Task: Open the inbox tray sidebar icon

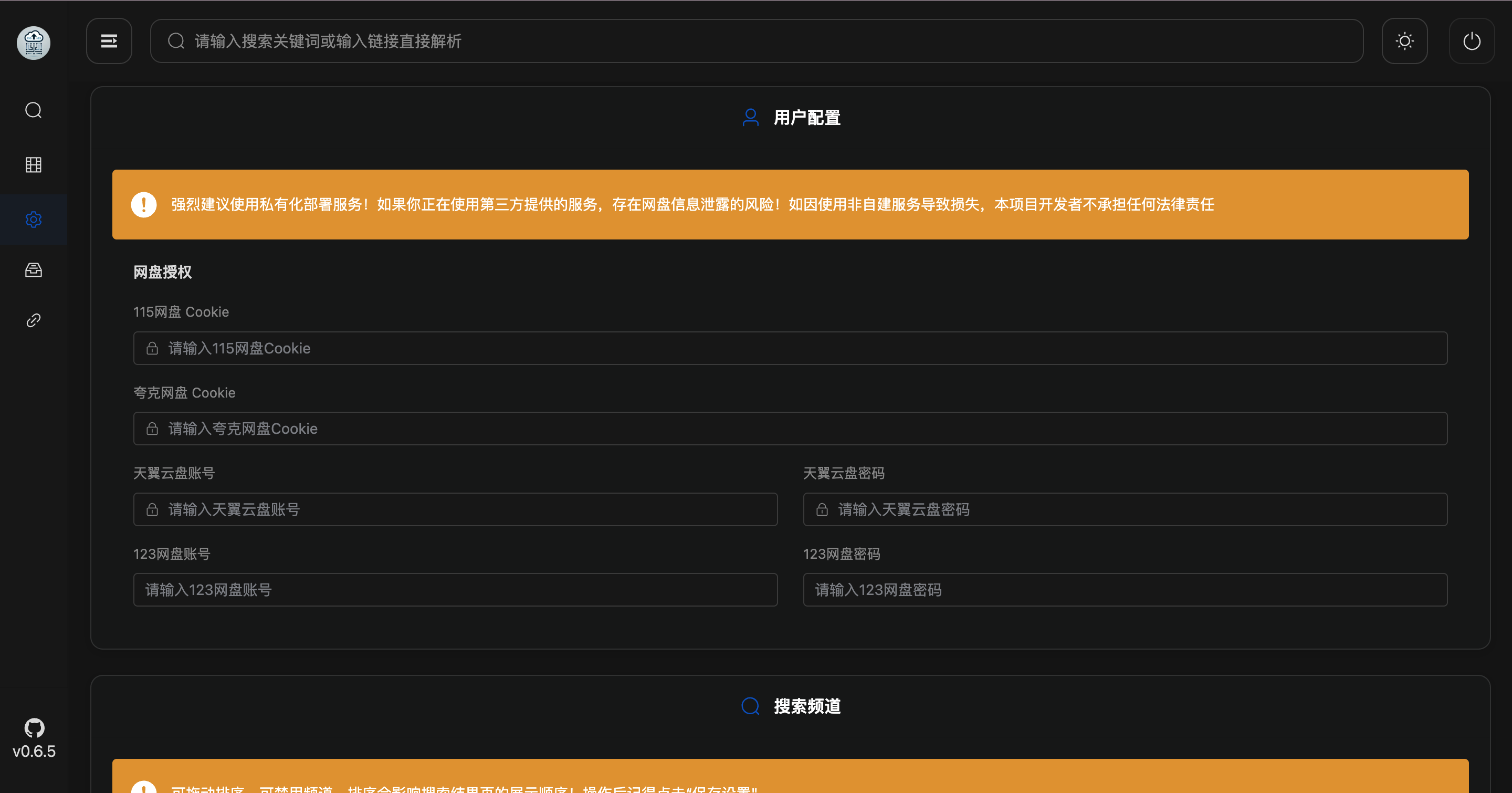Action: point(34,270)
